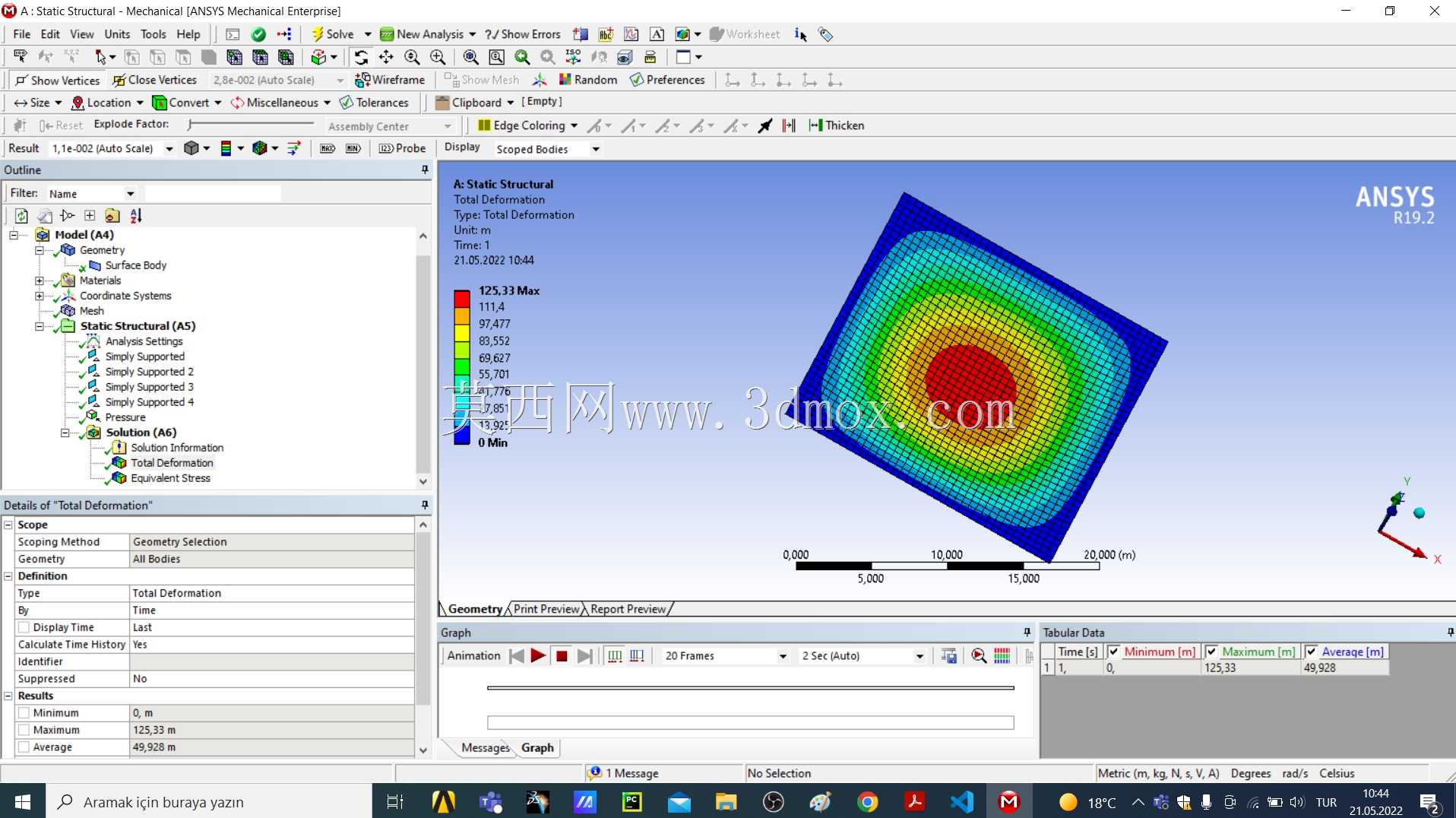Click the expand-all icon in Outline toolbar
1456x818 pixels.
point(90,216)
